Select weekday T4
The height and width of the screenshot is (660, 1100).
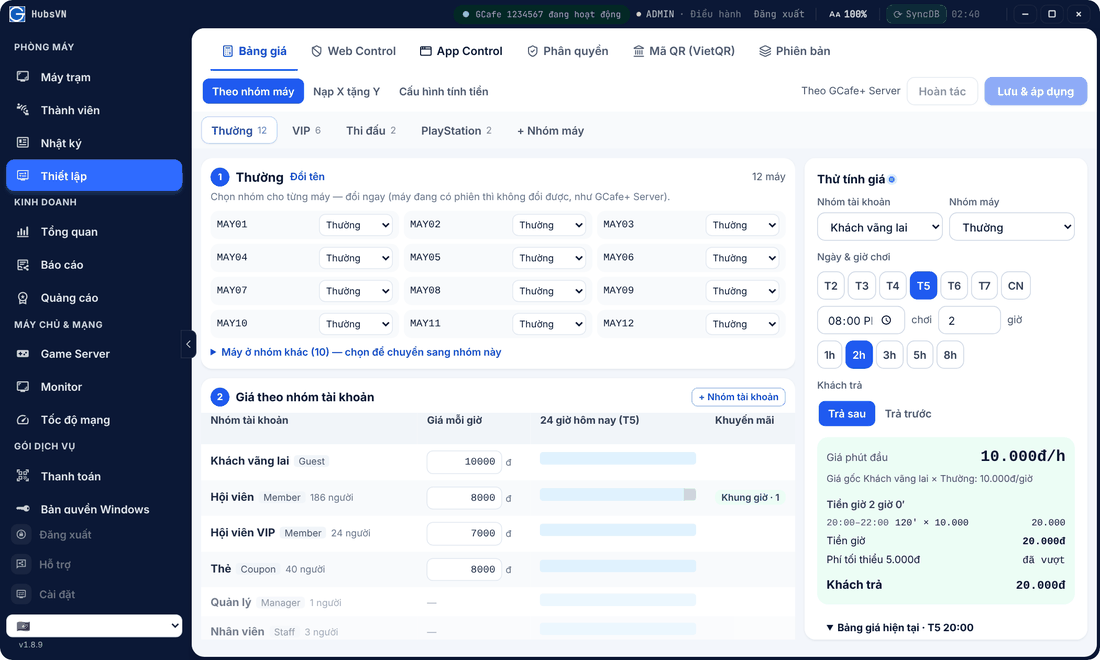pos(892,285)
